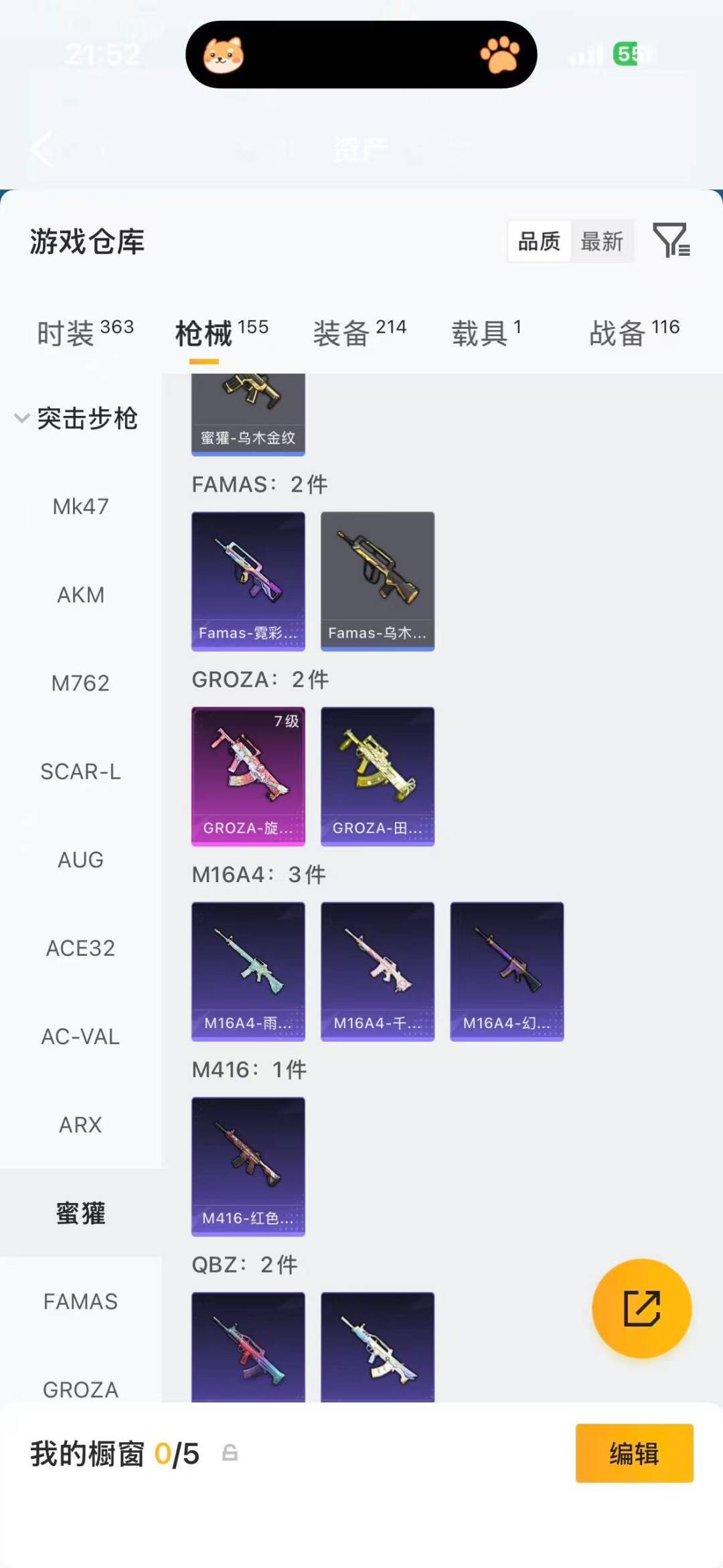Open the 载具 tab
This screenshot has width=723, height=1568.
[x=486, y=333]
